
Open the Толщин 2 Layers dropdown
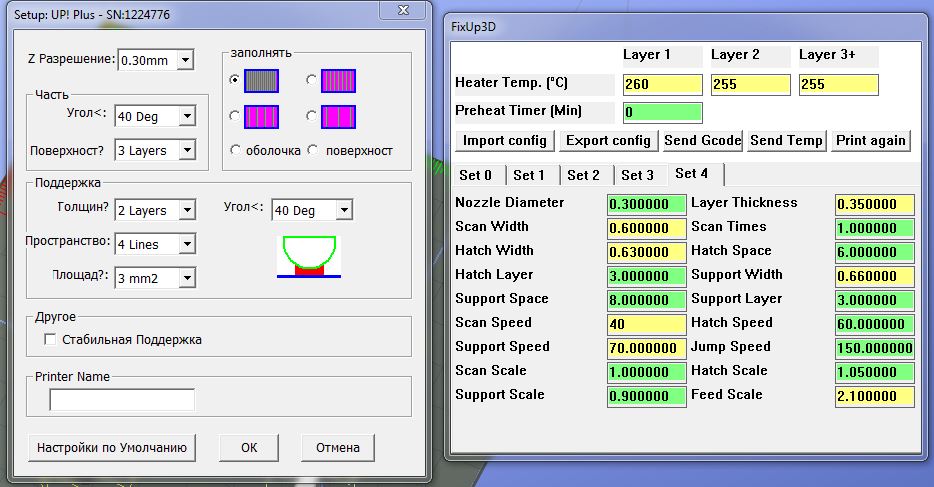[x=187, y=210]
